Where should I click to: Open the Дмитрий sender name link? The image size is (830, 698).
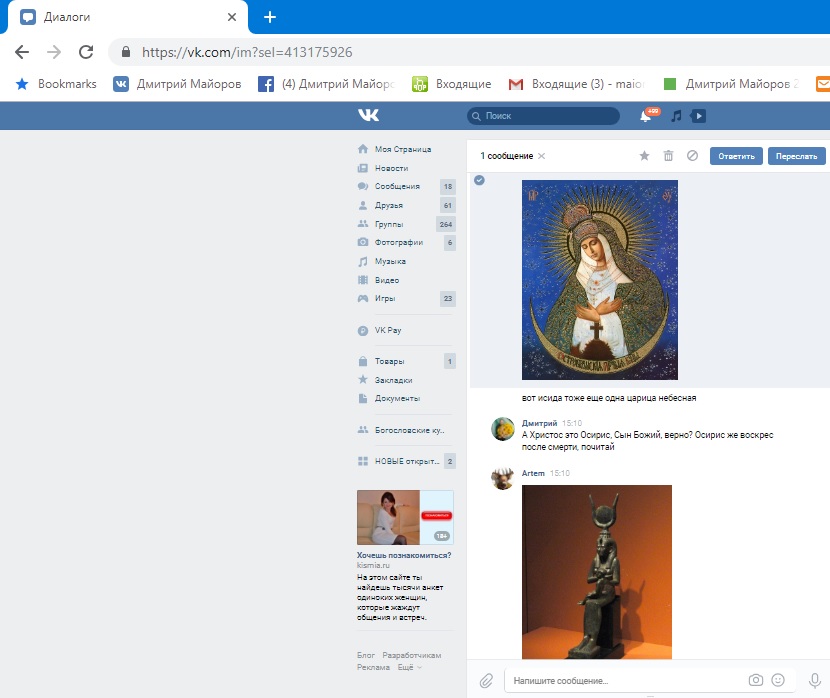pyautogui.click(x=539, y=423)
